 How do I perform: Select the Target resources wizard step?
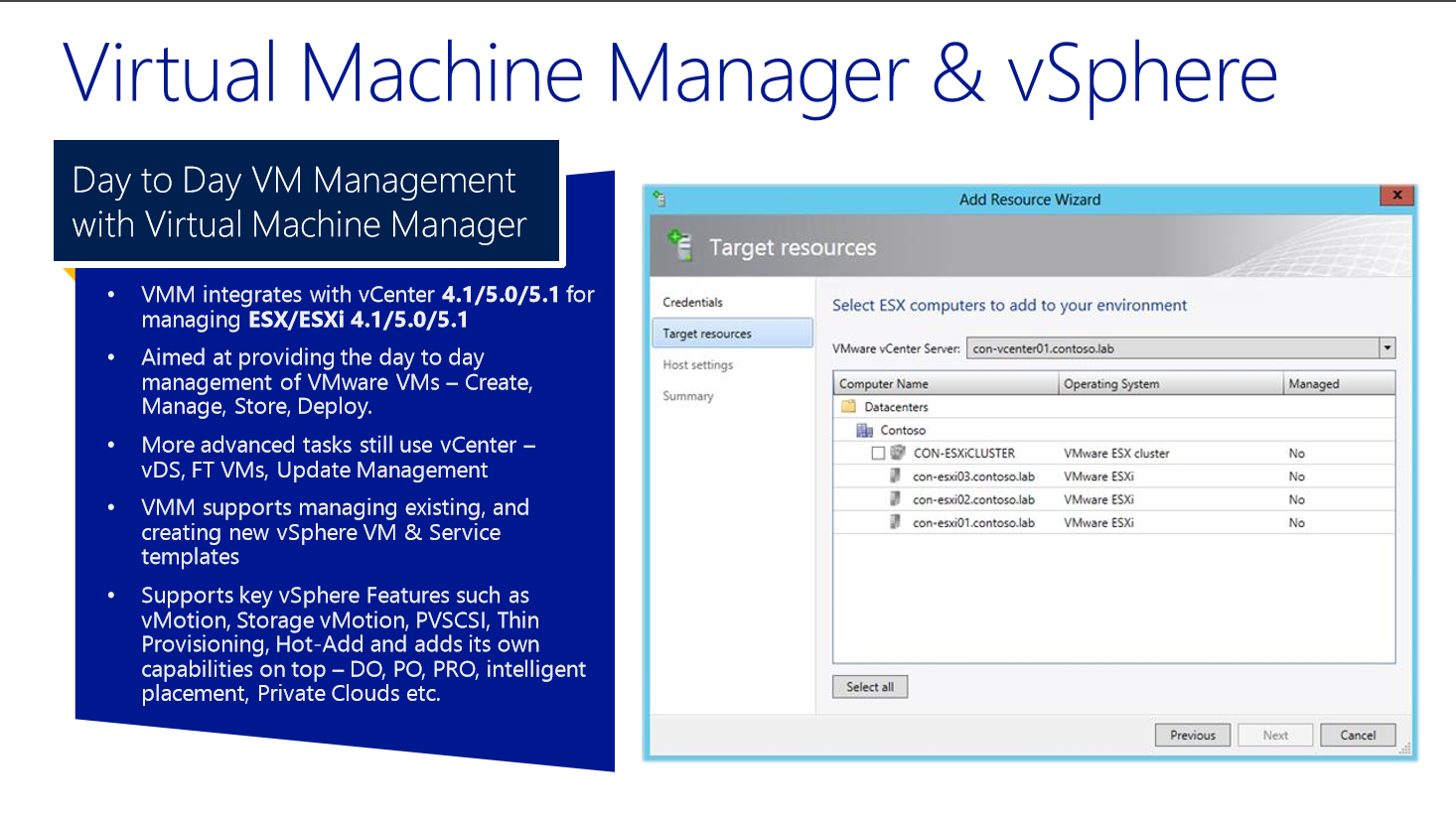pyautogui.click(x=732, y=334)
